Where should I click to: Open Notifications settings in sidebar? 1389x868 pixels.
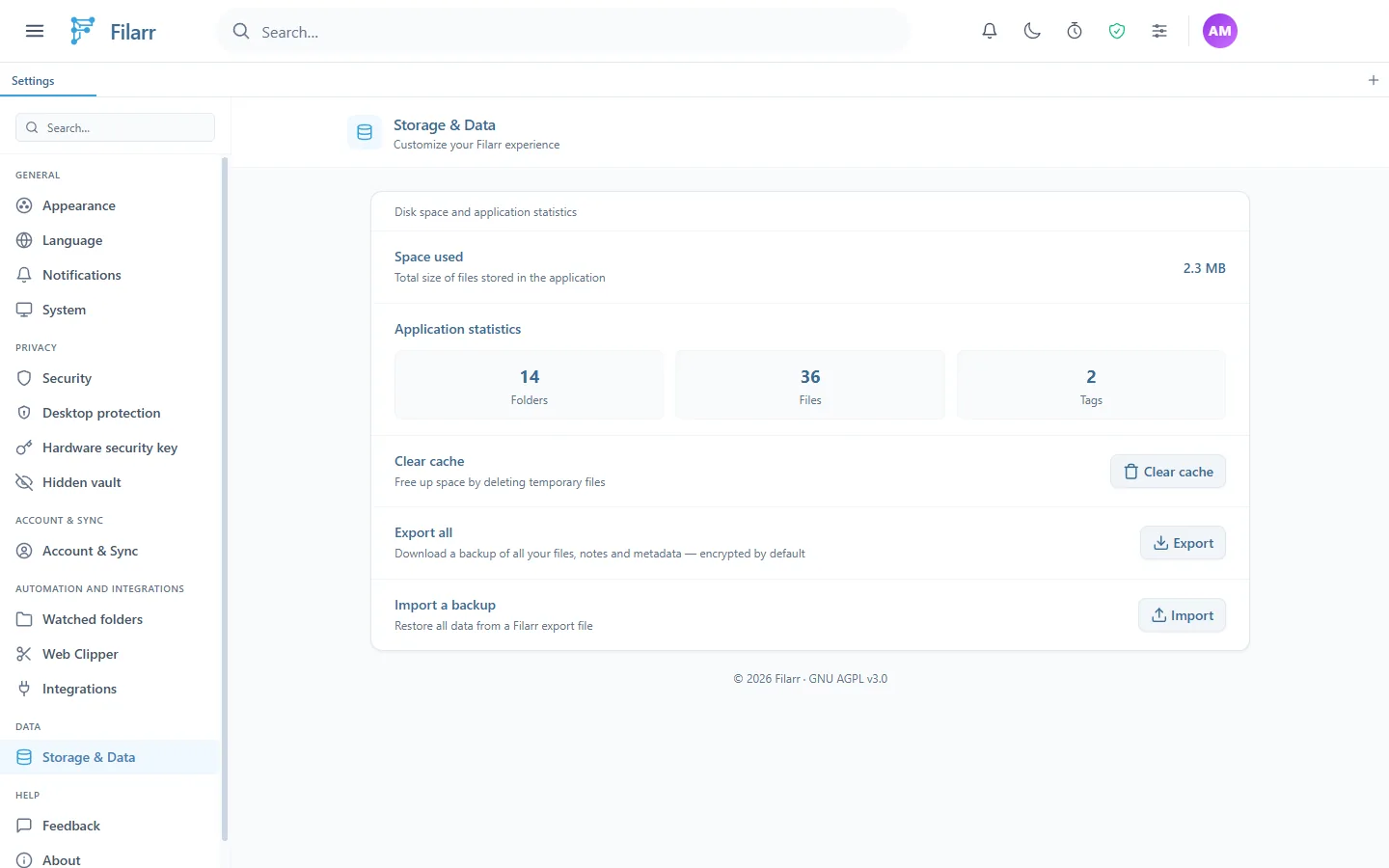coord(110,275)
